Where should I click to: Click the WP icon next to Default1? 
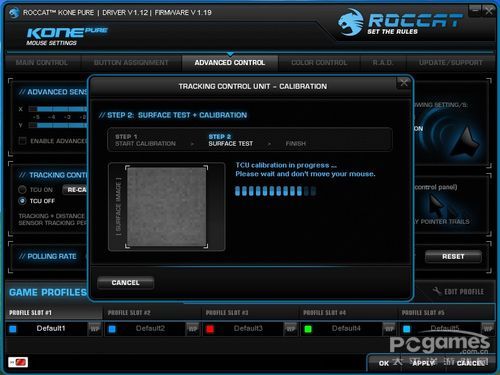click(x=95, y=329)
